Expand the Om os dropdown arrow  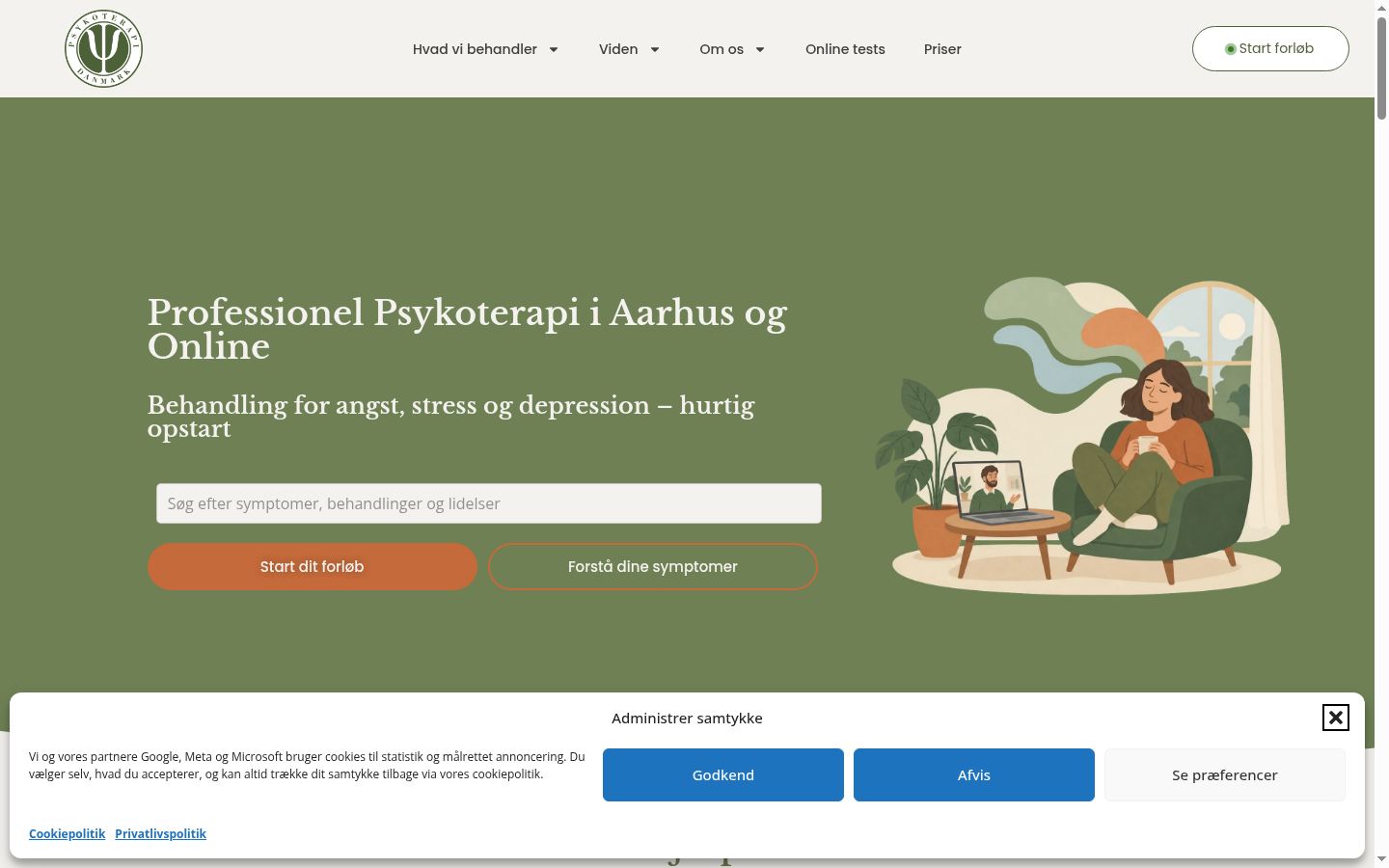760,49
